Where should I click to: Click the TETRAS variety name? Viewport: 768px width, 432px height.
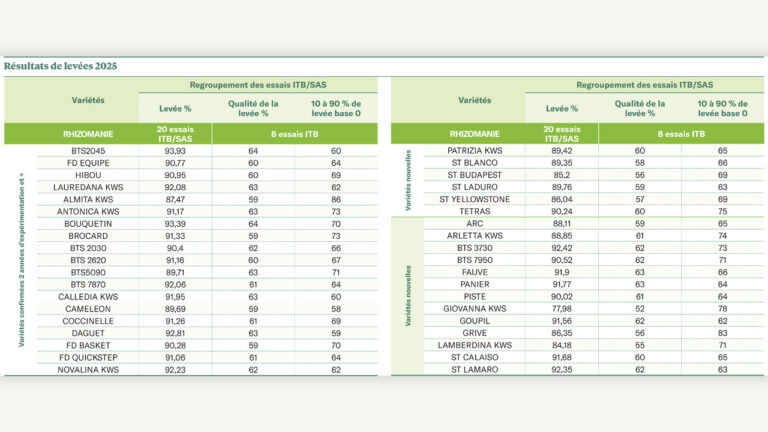click(475, 211)
